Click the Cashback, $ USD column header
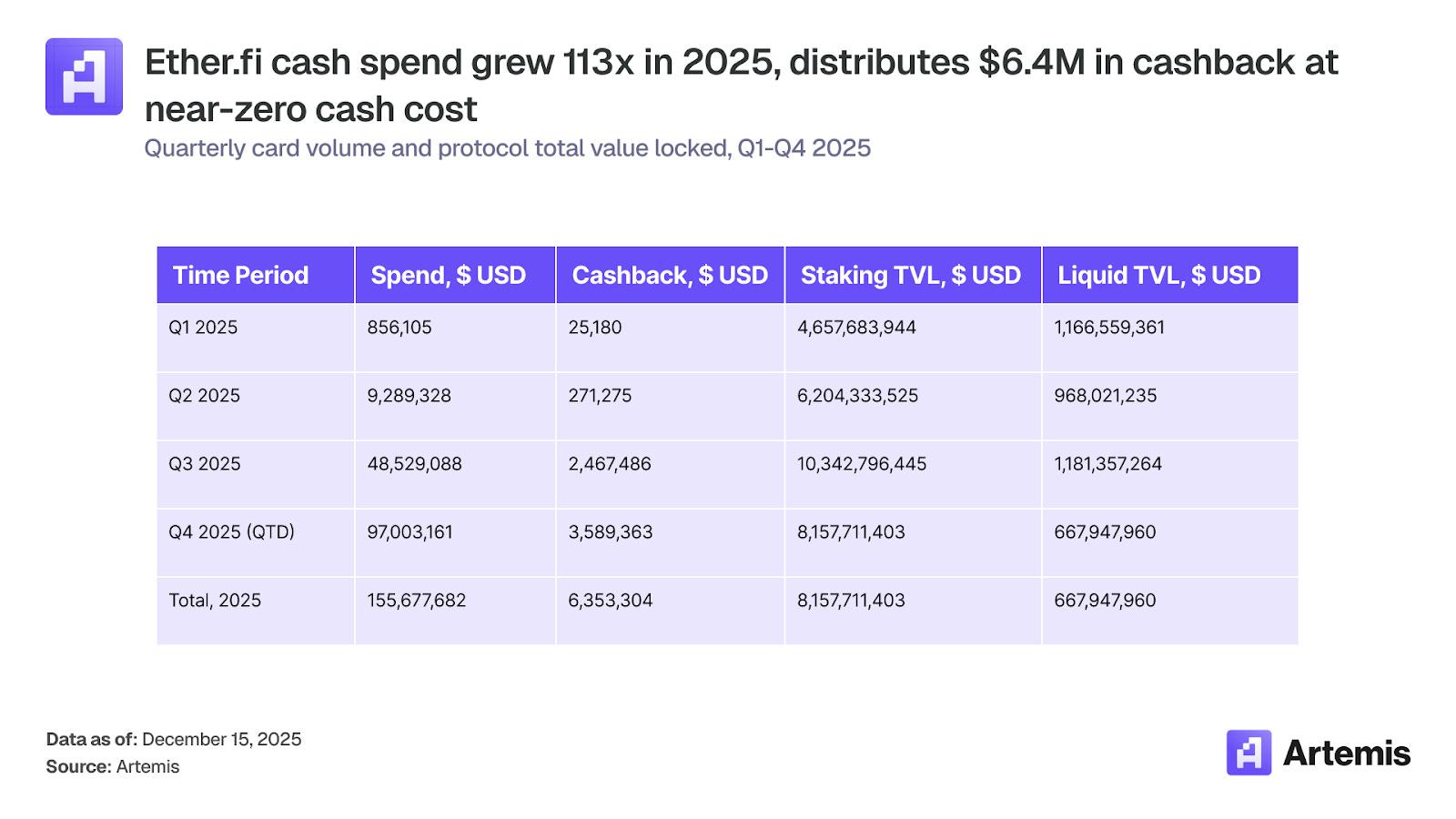 click(x=670, y=275)
